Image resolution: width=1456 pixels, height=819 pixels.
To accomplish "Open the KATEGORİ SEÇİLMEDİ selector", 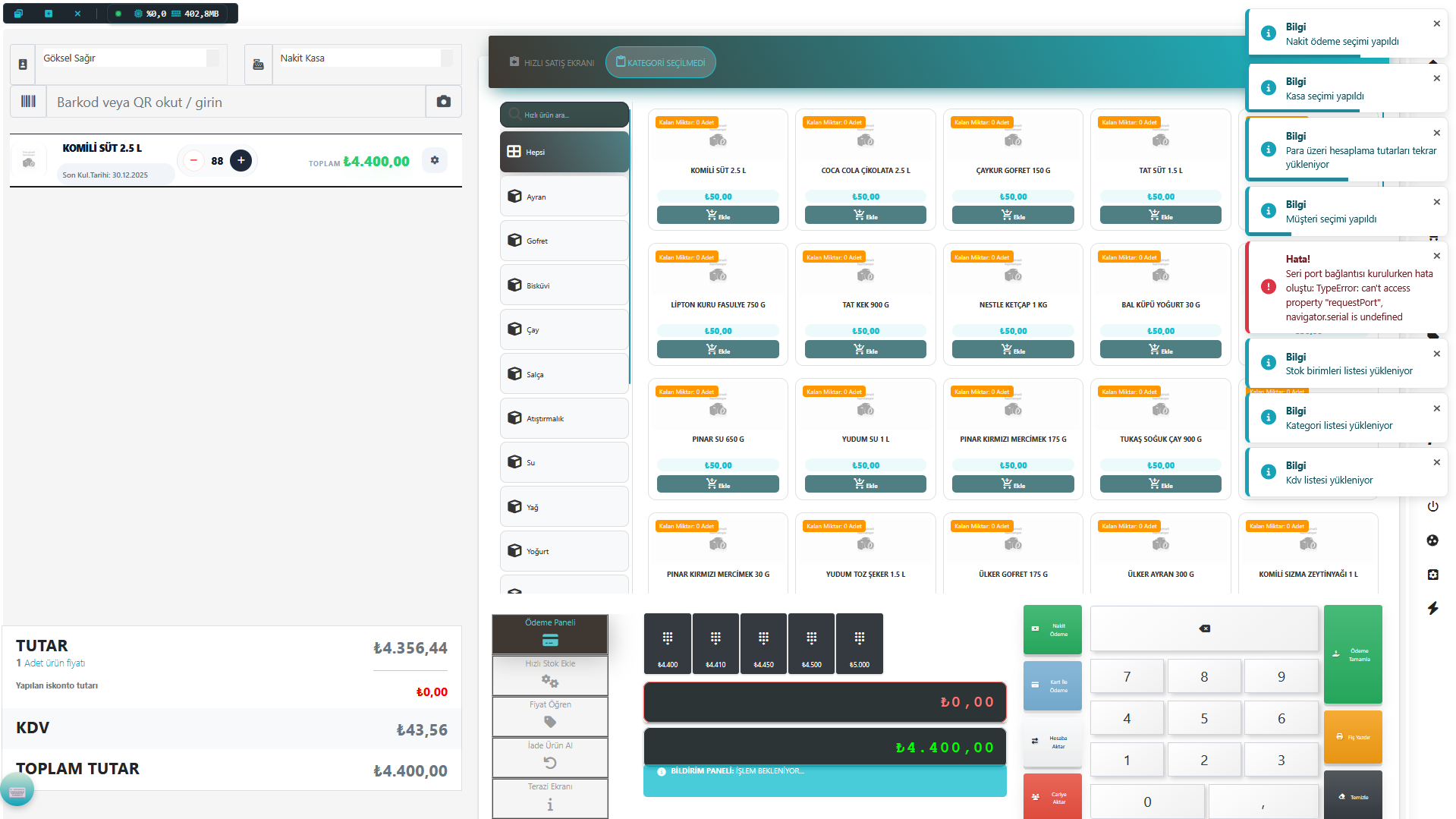I will [x=660, y=62].
